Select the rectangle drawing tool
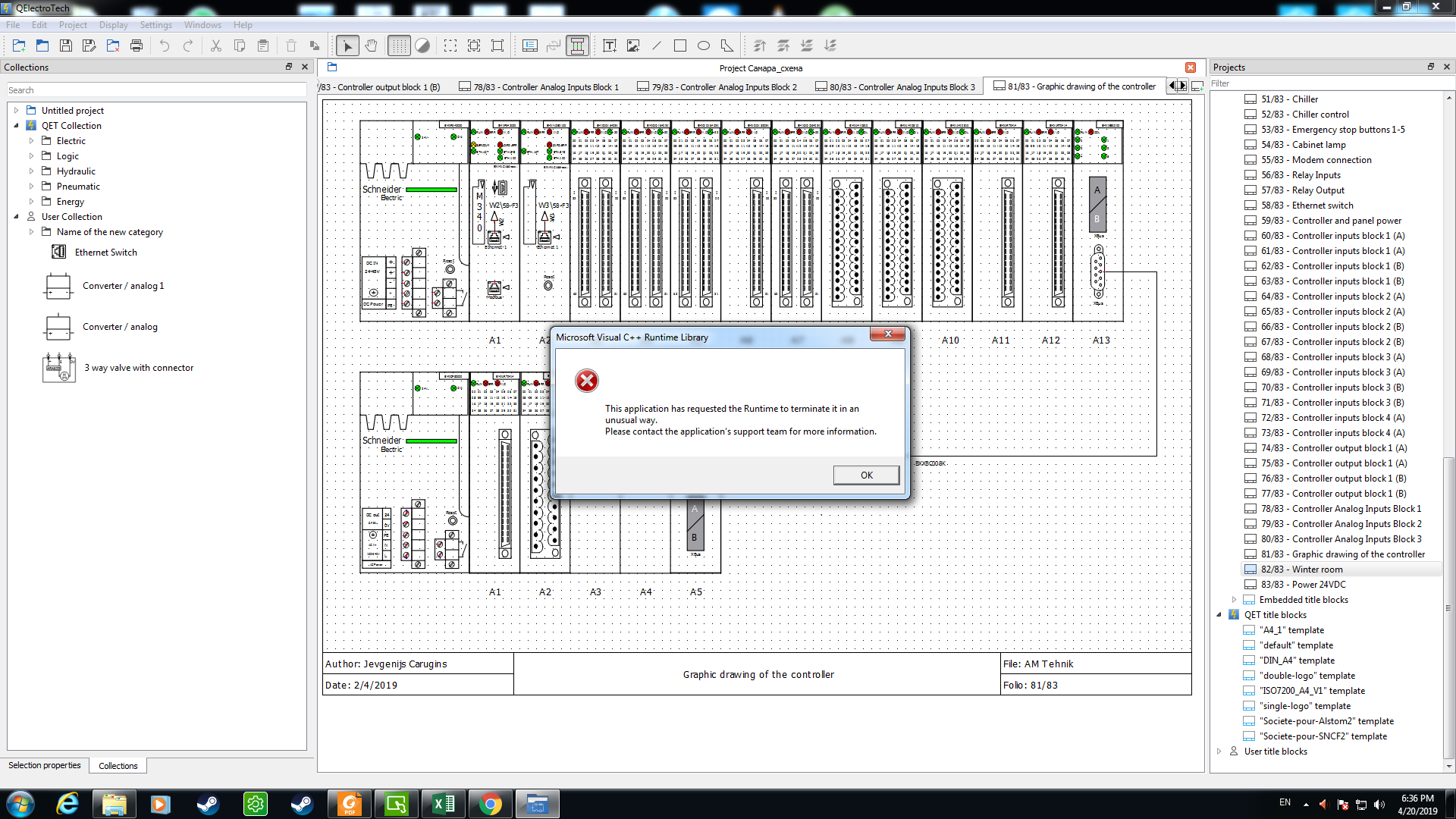This screenshot has width=1456, height=819. [x=680, y=46]
